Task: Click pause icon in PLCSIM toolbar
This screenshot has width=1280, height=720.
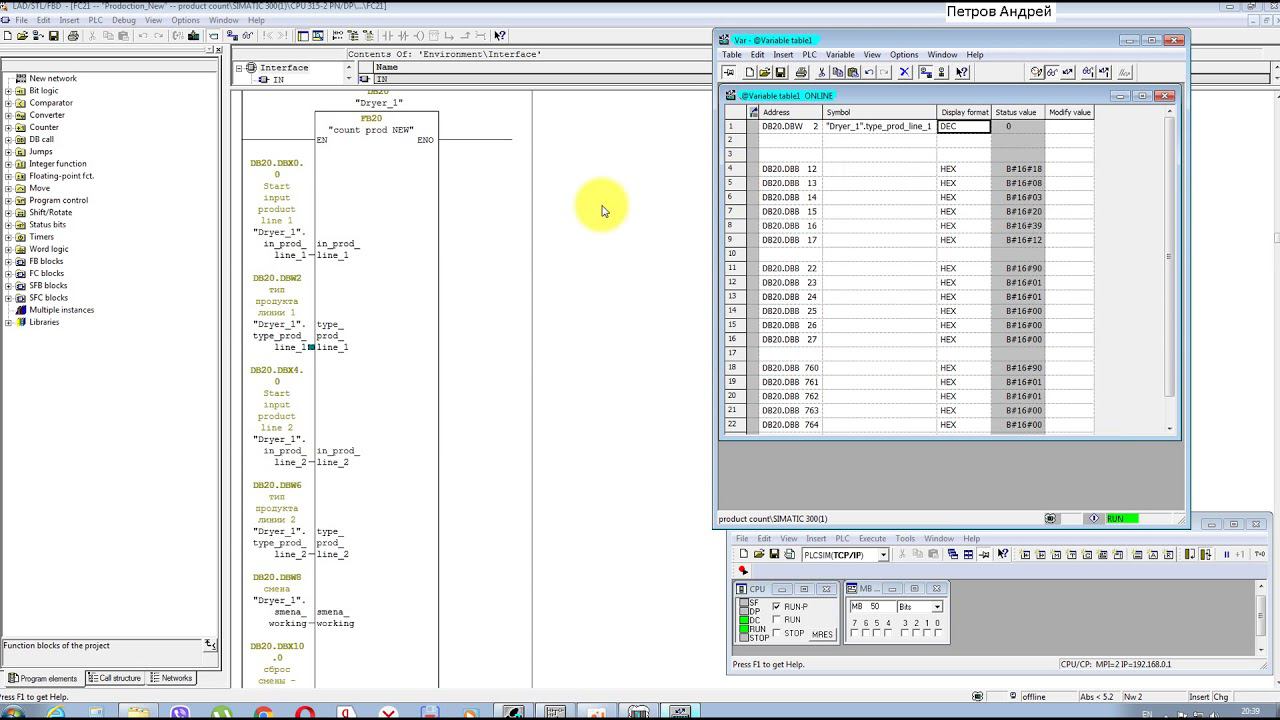Action: click(x=1227, y=554)
